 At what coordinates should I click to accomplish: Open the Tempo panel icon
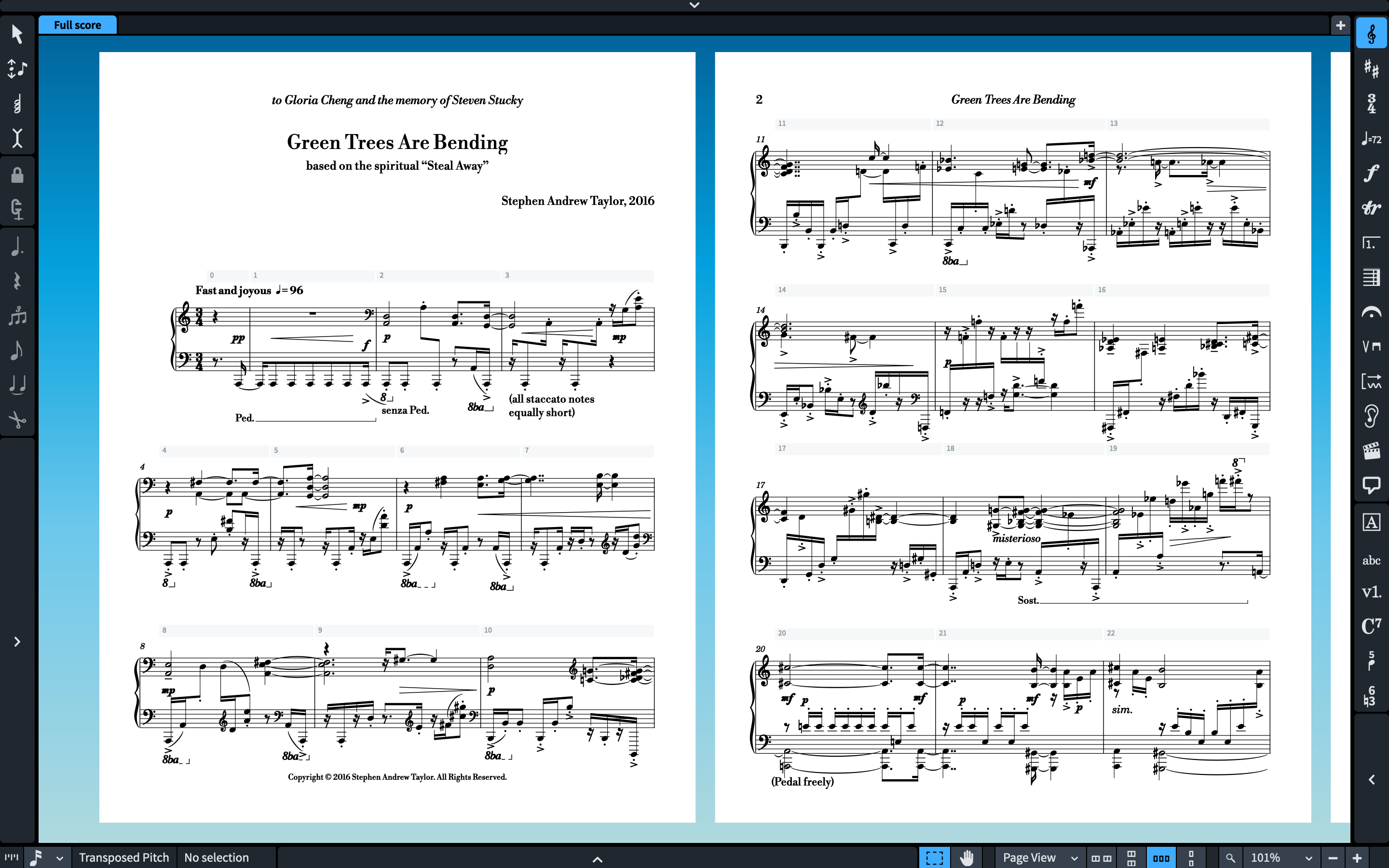click(1371, 138)
